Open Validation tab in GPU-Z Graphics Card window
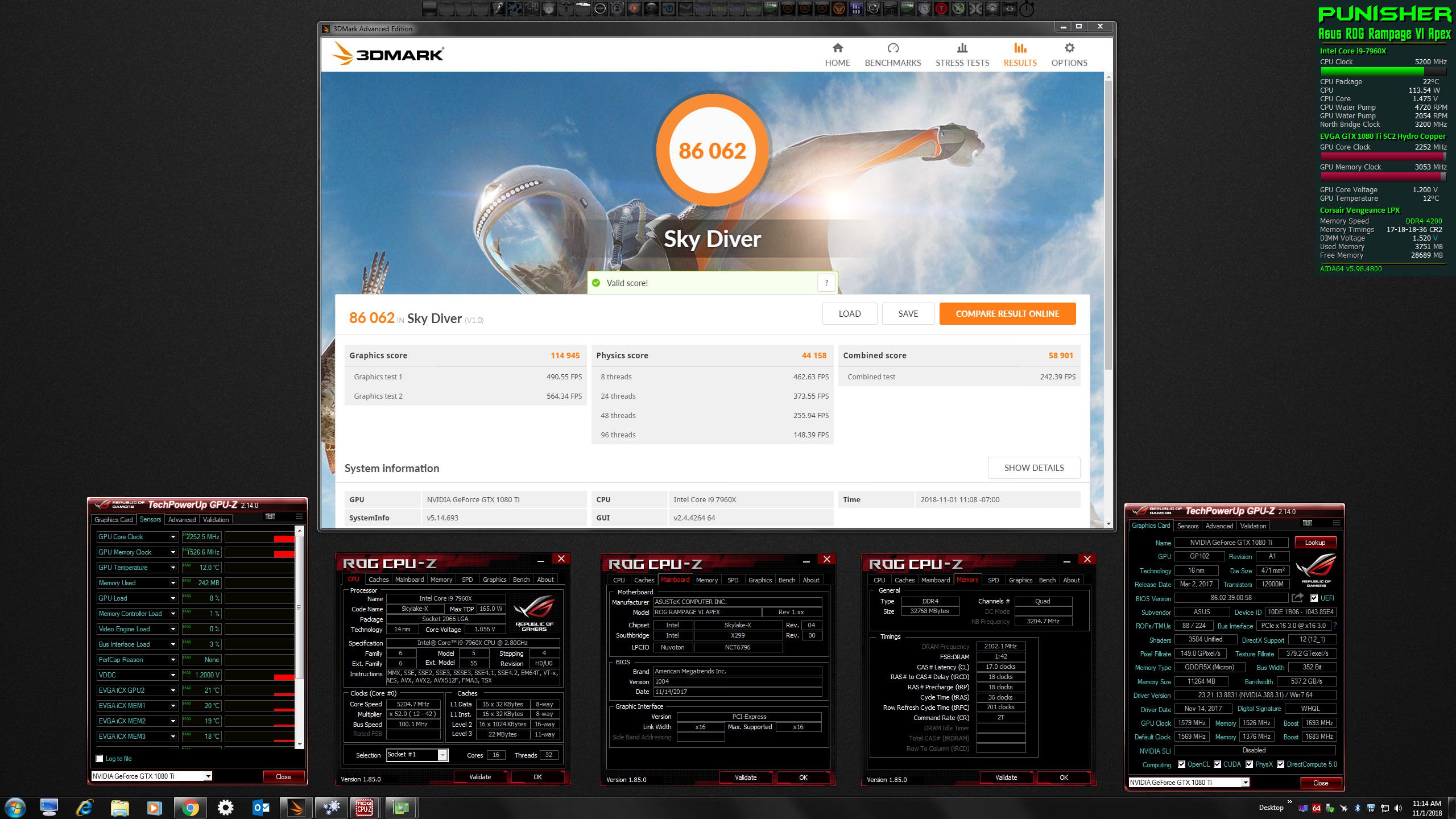The height and width of the screenshot is (819, 1456). 1253,526
